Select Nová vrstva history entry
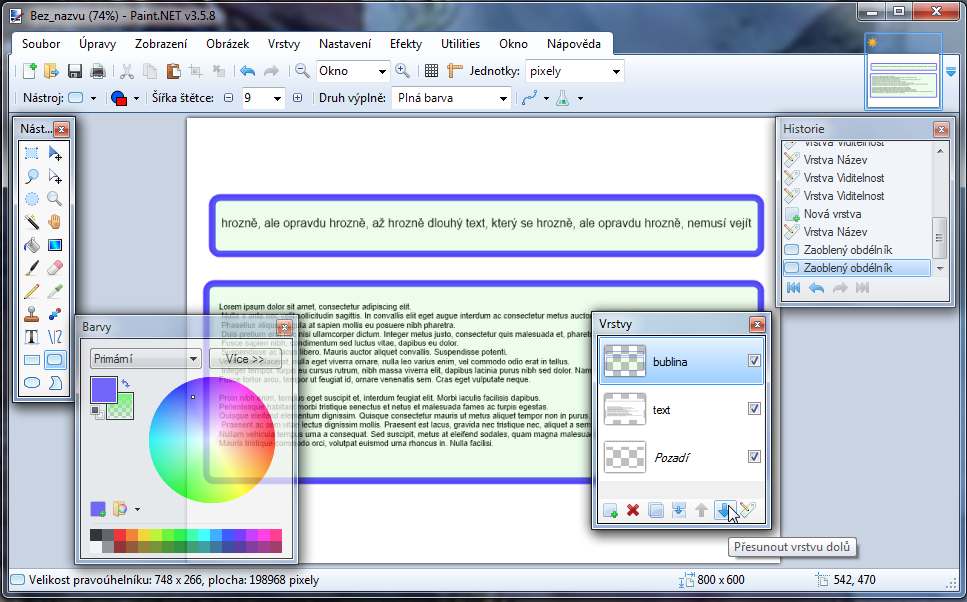Image resolution: width=967 pixels, height=602 pixels. click(x=832, y=214)
